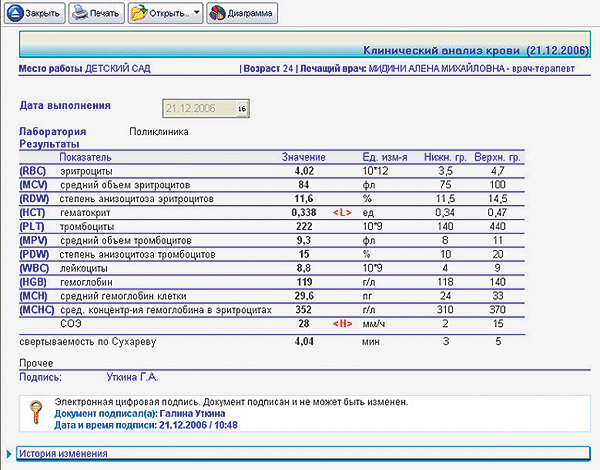Screen dimensions: 600x470
Task: Select the (MCH) indicator label
Action: point(34,296)
